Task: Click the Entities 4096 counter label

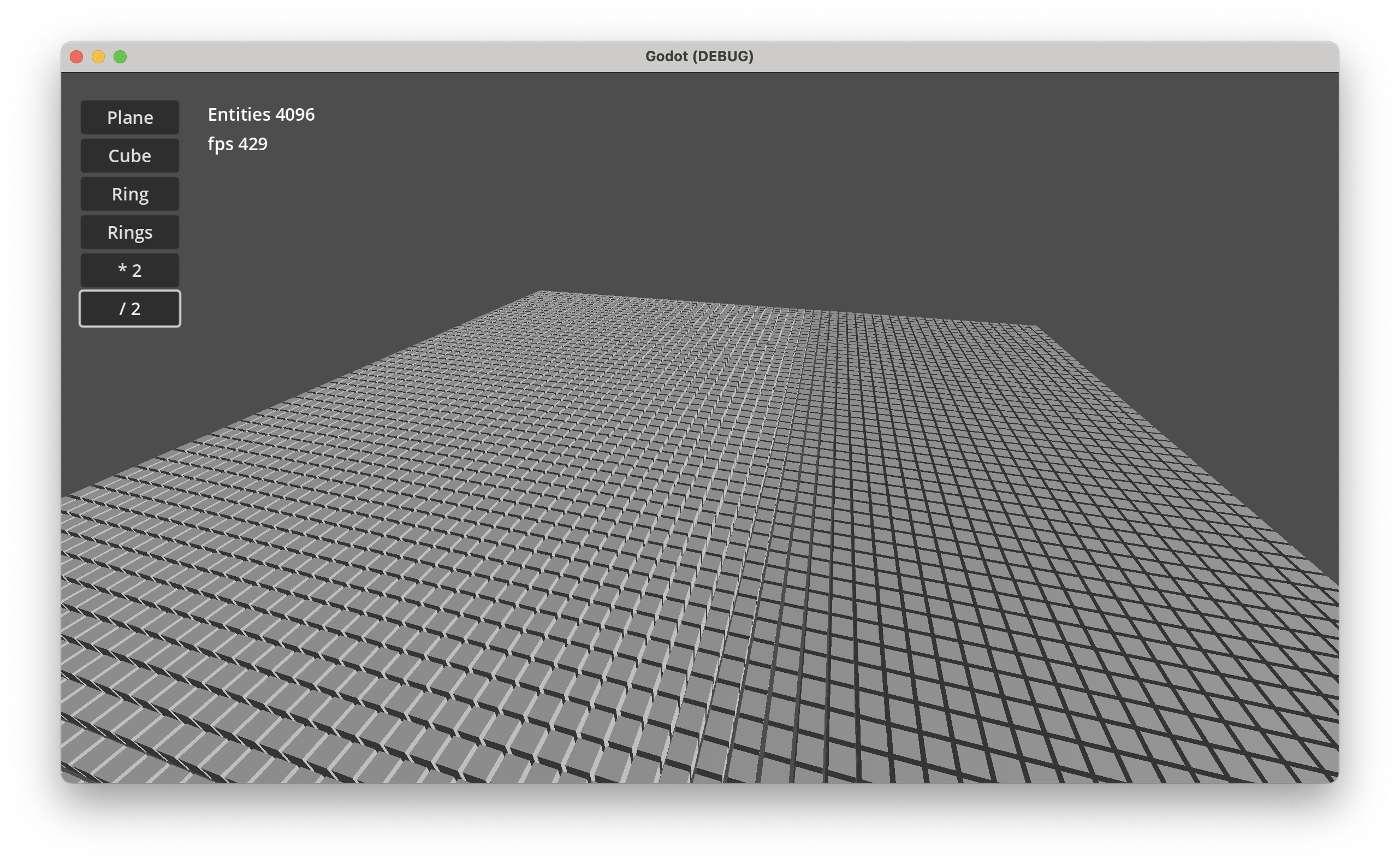Action: tap(261, 114)
